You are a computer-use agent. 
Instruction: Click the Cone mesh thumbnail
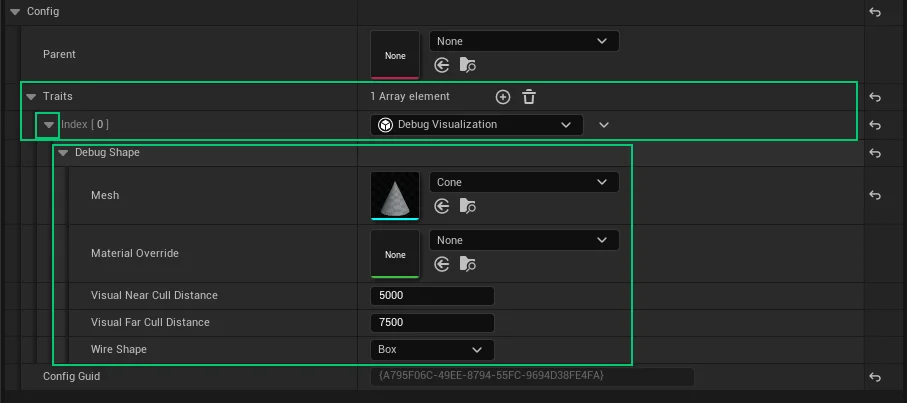(x=395, y=195)
